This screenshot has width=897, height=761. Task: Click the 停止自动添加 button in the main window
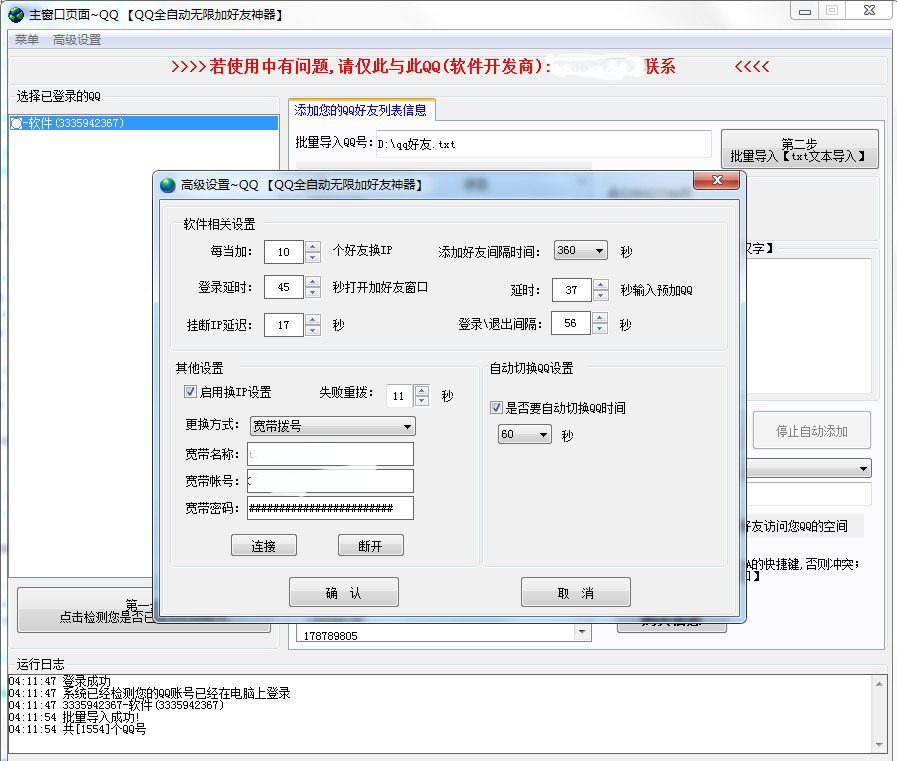(x=812, y=430)
